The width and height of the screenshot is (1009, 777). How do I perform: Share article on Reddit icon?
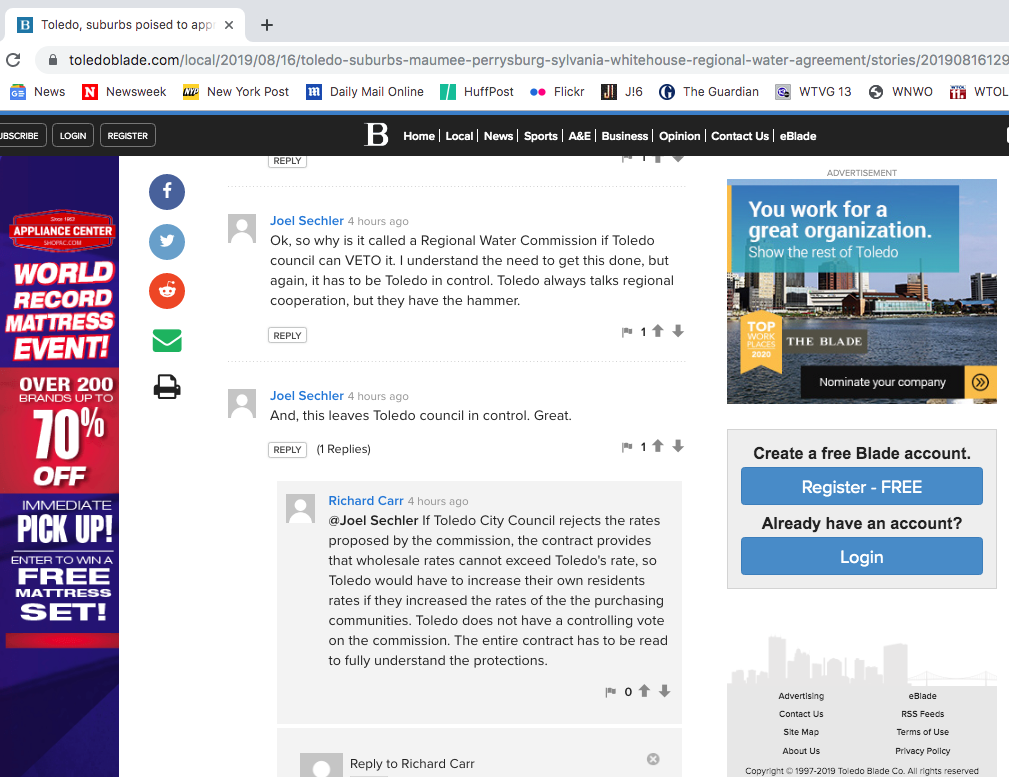click(167, 291)
